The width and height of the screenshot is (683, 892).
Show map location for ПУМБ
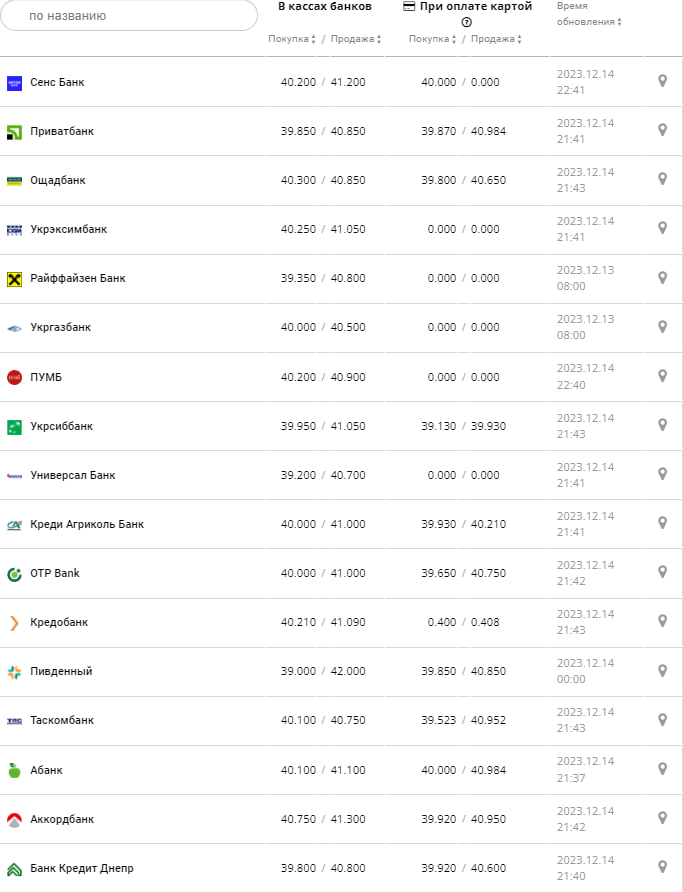662,376
